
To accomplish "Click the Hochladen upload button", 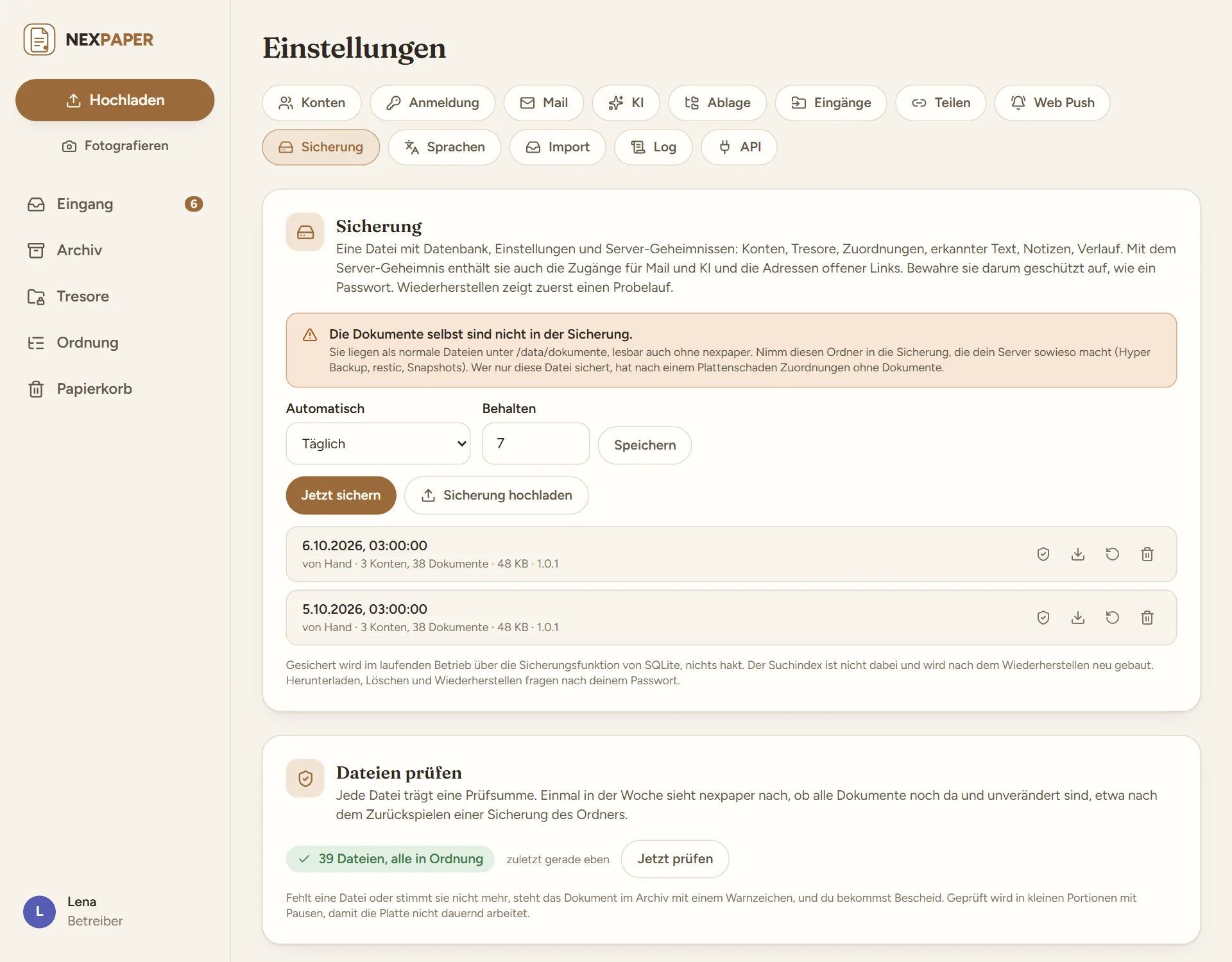I will click(x=115, y=100).
